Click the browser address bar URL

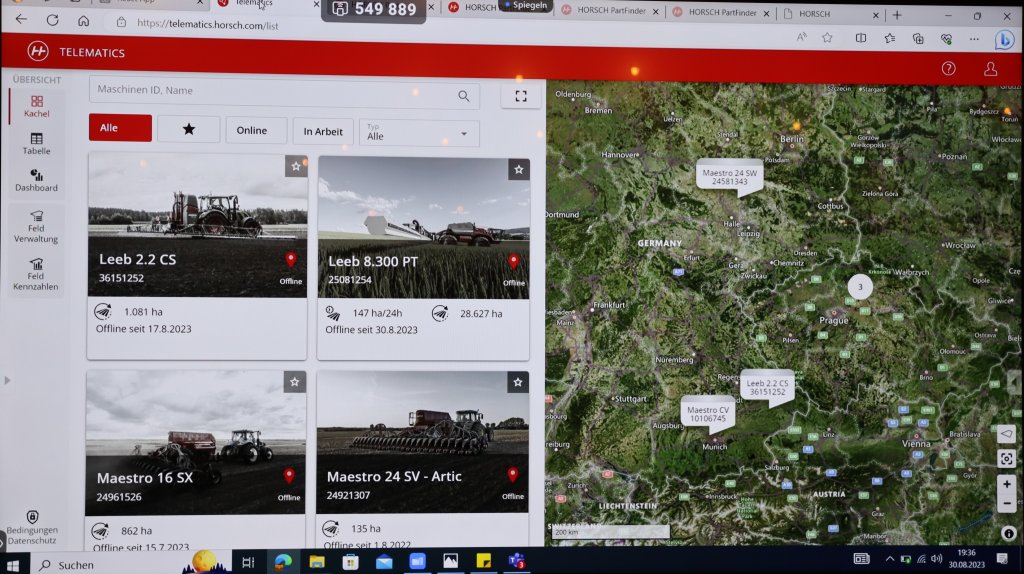pos(208,25)
